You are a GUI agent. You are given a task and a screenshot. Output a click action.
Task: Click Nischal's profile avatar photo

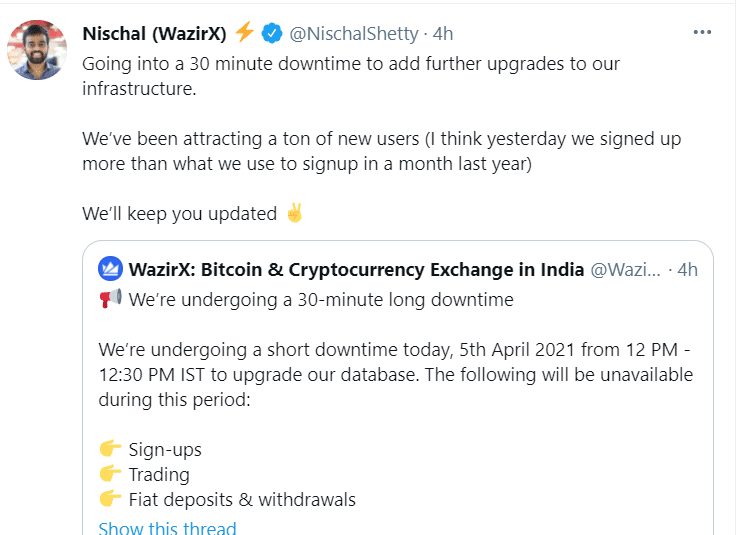pos(38,49)
